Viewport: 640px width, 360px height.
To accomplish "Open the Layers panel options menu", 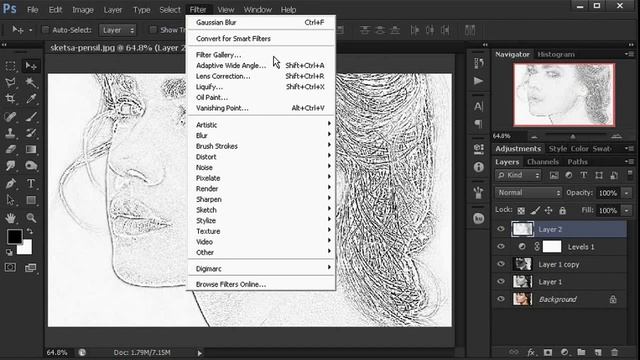I will point(629,162).
